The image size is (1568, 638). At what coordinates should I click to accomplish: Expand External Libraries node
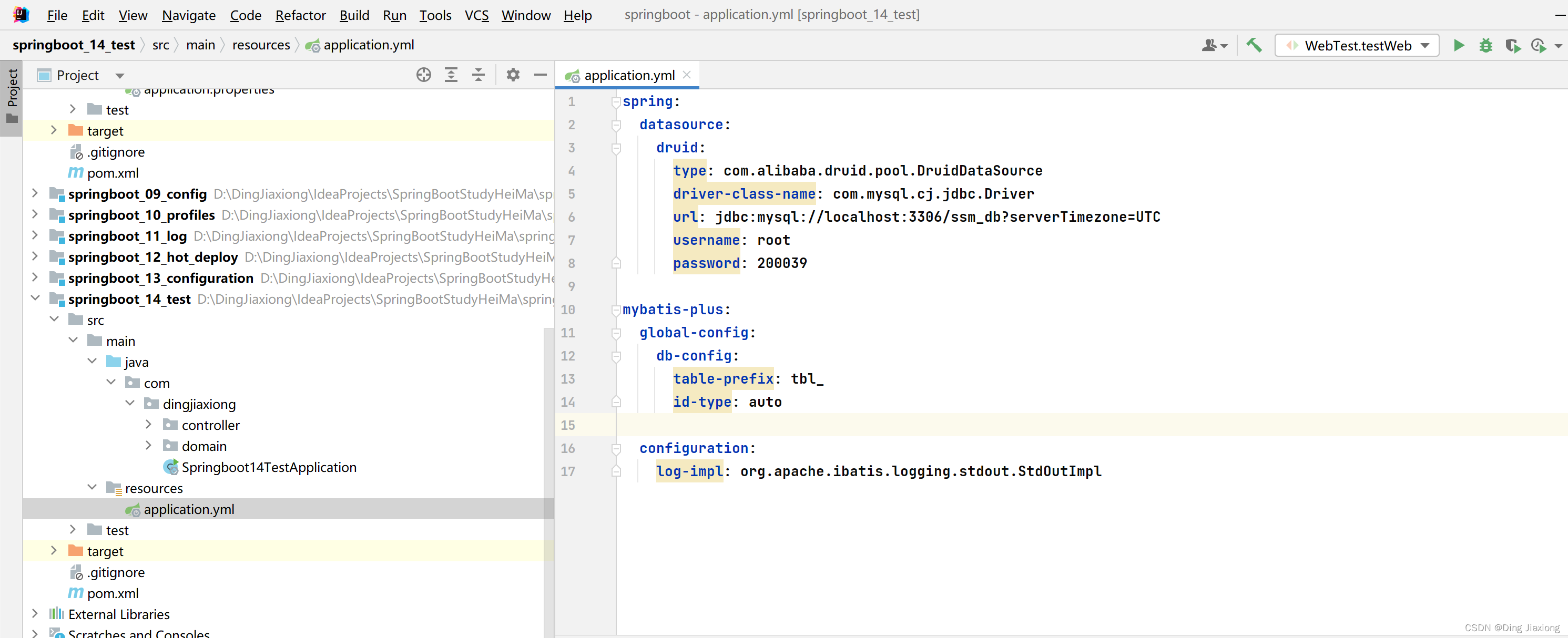[x=35, y=614]
